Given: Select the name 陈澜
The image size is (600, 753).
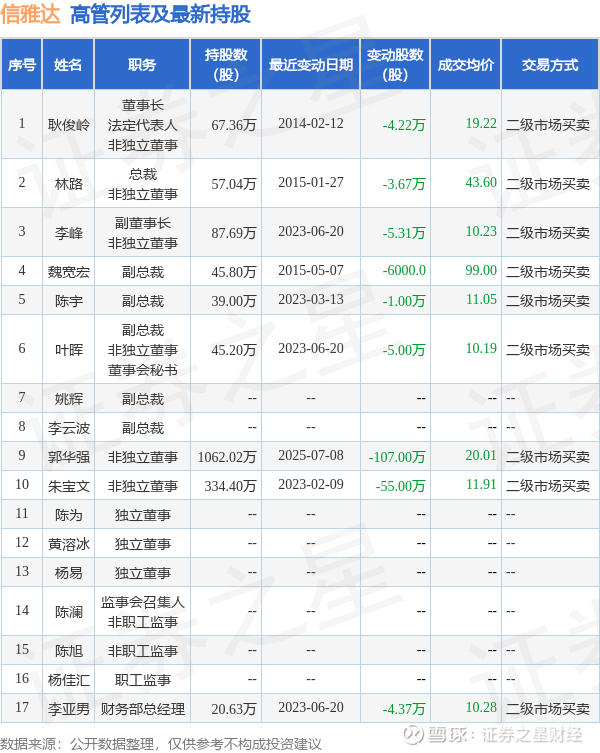Looking at the screenshot, I should [69, 612].
